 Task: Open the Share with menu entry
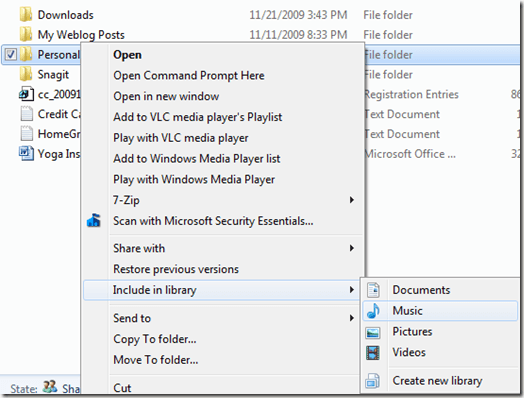pos(139,248)
